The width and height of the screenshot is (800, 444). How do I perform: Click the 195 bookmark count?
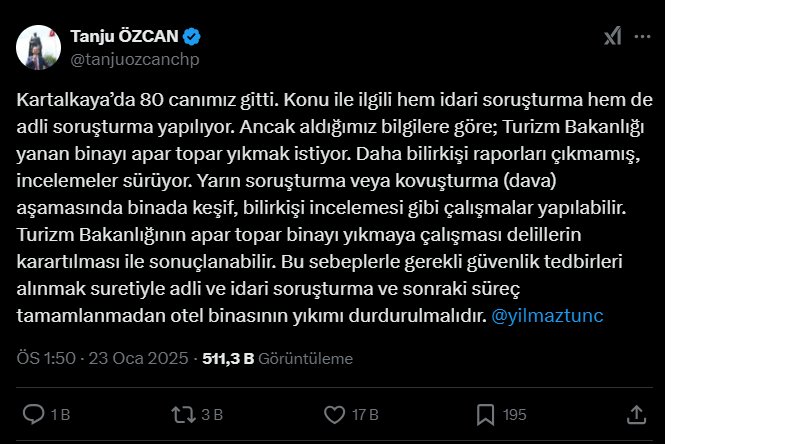[515, 415]
